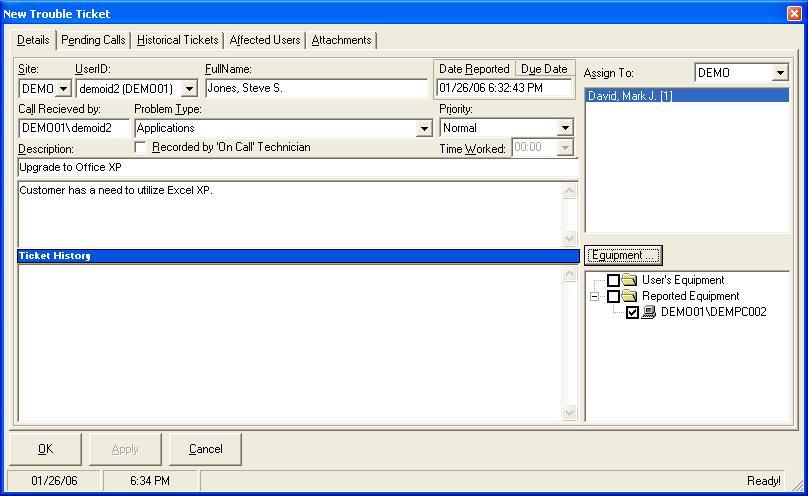Open the Historical Tickets tab
This screenshot has width=808, height=496.
[177, 40]
